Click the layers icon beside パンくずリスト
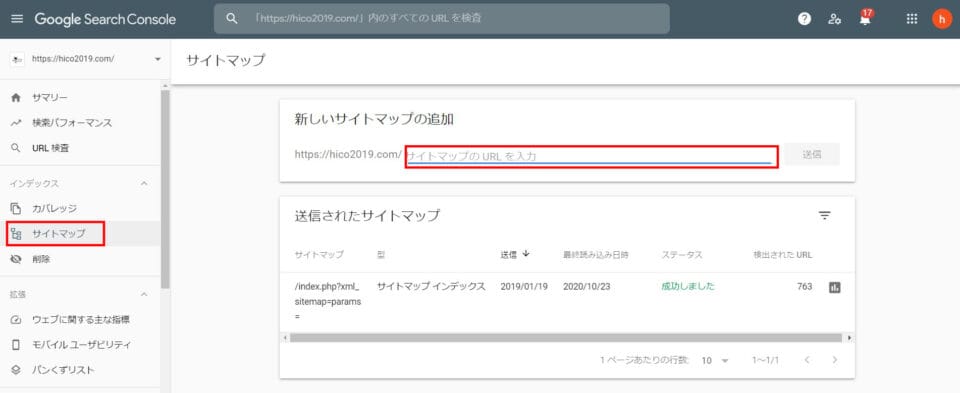The height and width of the screenshot is (393, 960). (x=17, y=370)
